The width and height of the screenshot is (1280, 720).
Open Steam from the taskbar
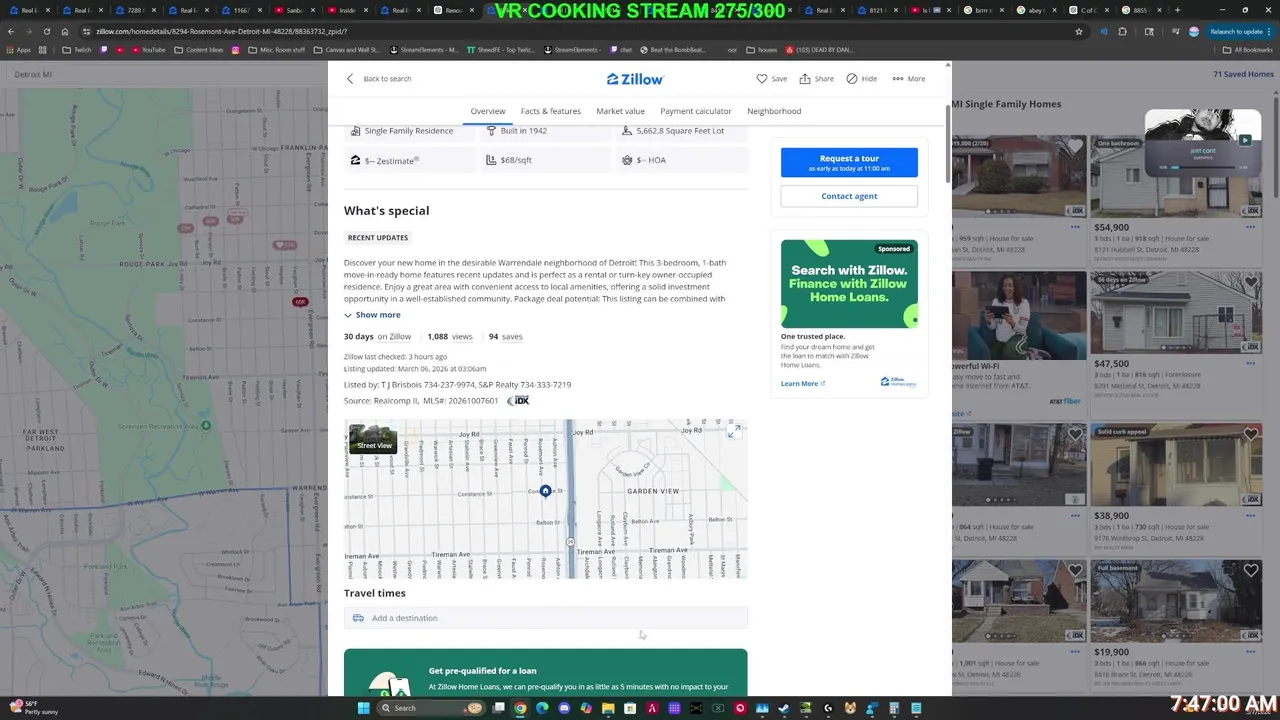(x=784, y=708)
